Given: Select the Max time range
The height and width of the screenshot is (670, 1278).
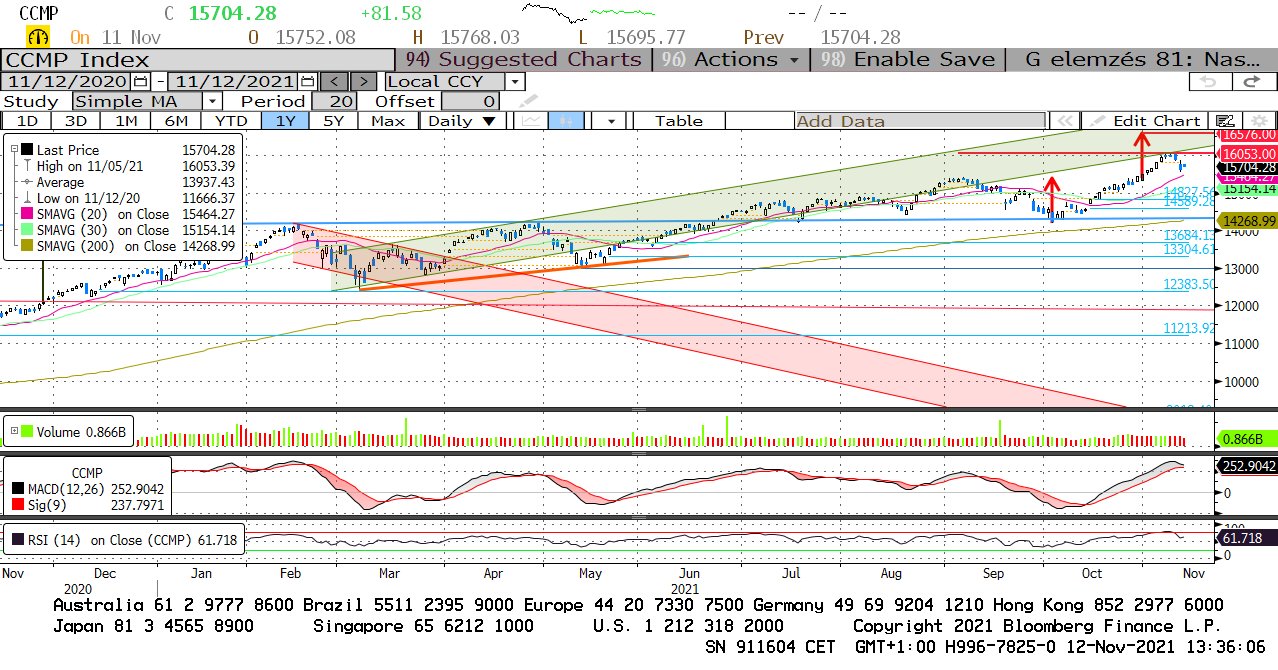Looking at the screenshot, I should coord(387,121).
